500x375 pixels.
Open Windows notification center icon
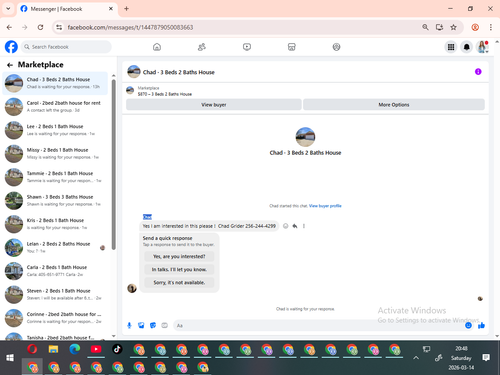486,358
